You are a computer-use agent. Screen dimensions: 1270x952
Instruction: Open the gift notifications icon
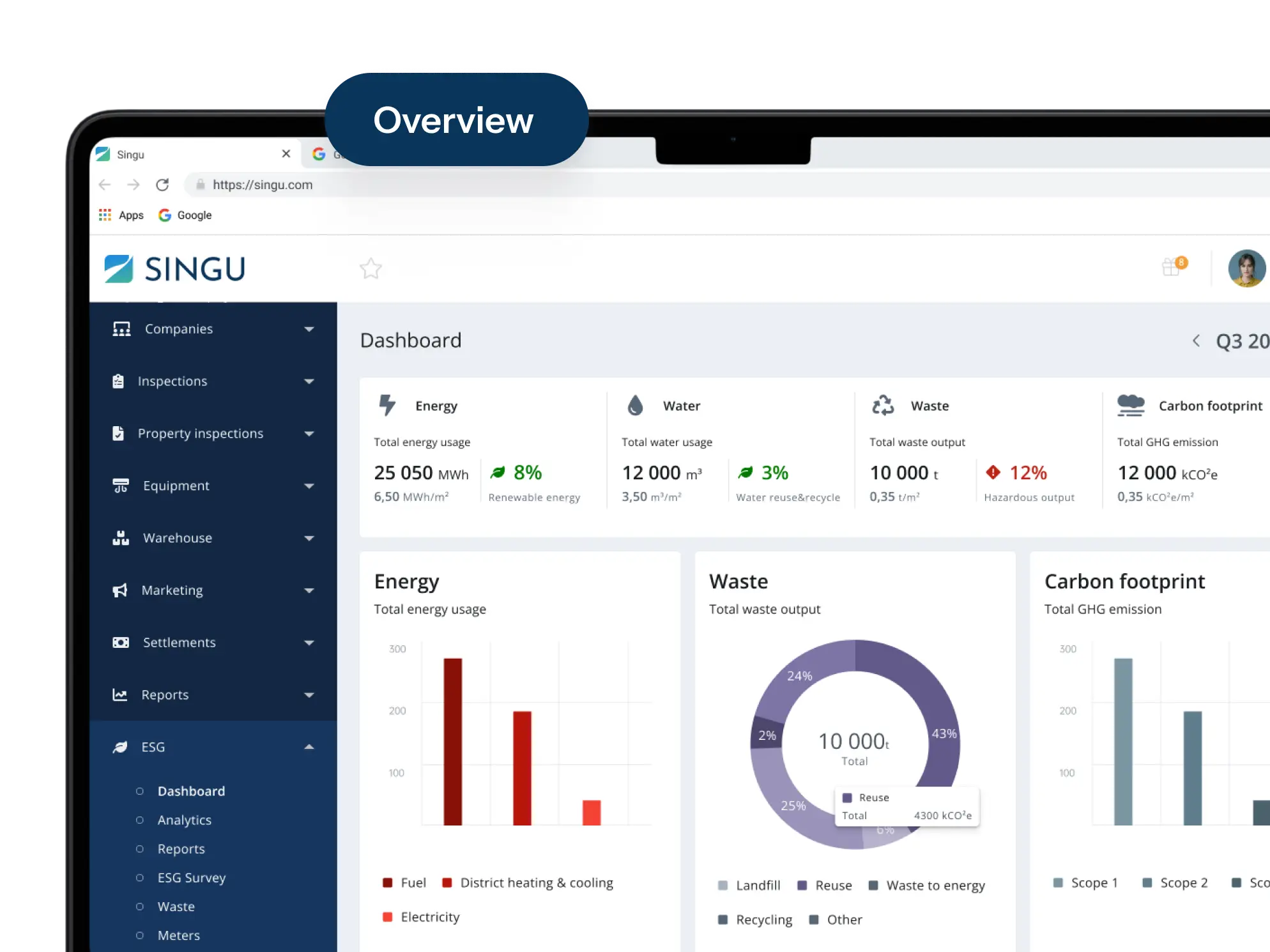coord(1174,266)
